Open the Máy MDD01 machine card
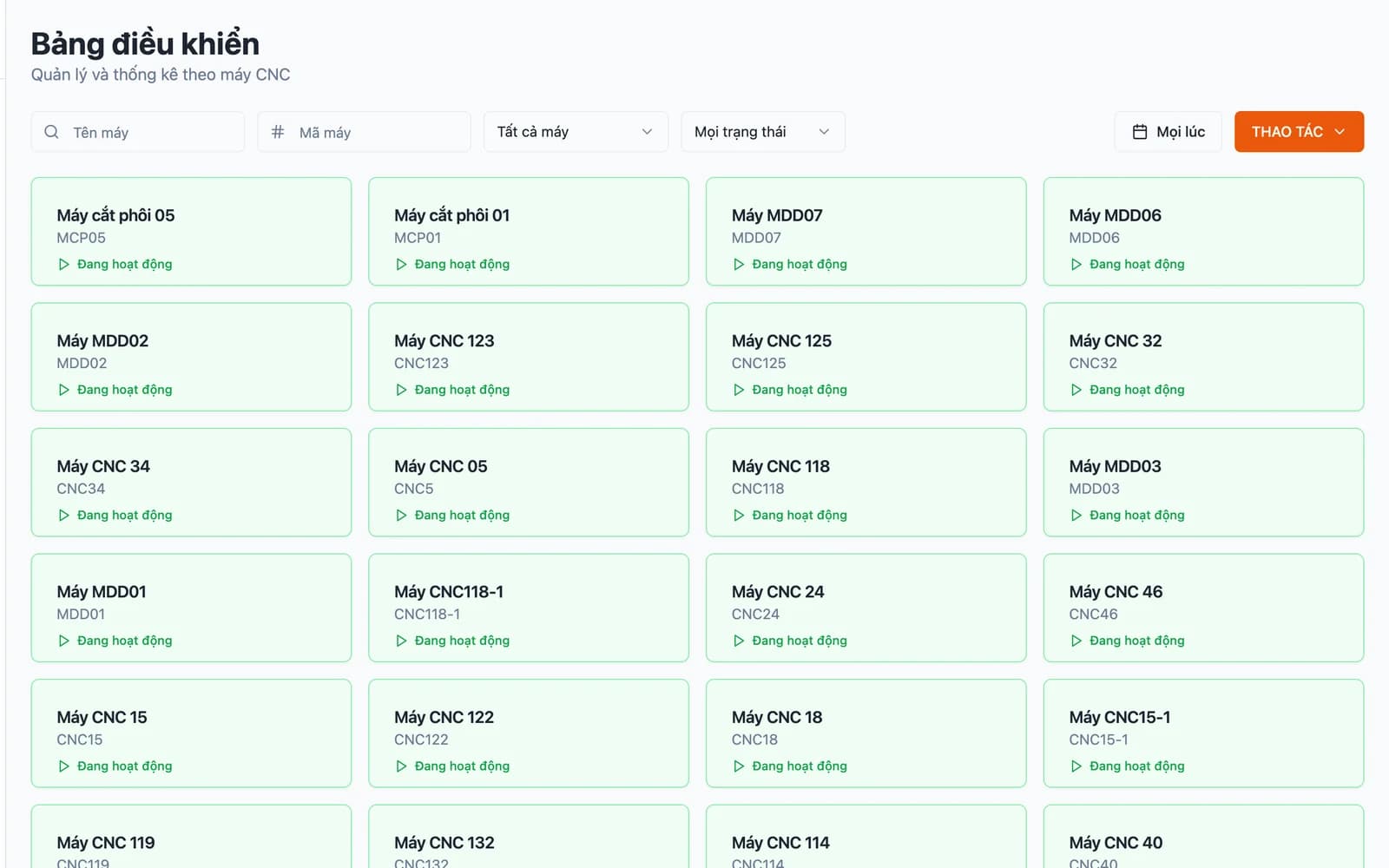1389x868 pixels. click(191, 608)
